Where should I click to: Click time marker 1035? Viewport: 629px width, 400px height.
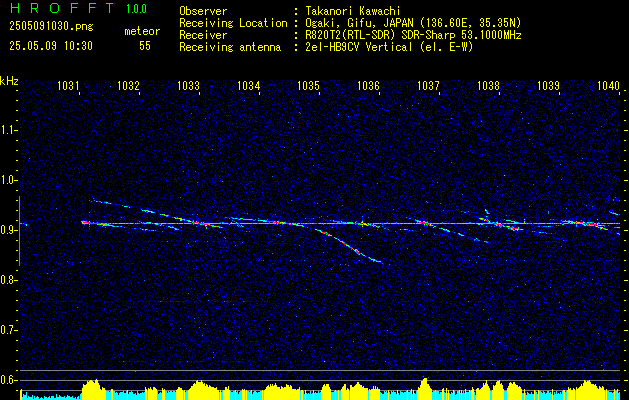[x=308, y=85]
